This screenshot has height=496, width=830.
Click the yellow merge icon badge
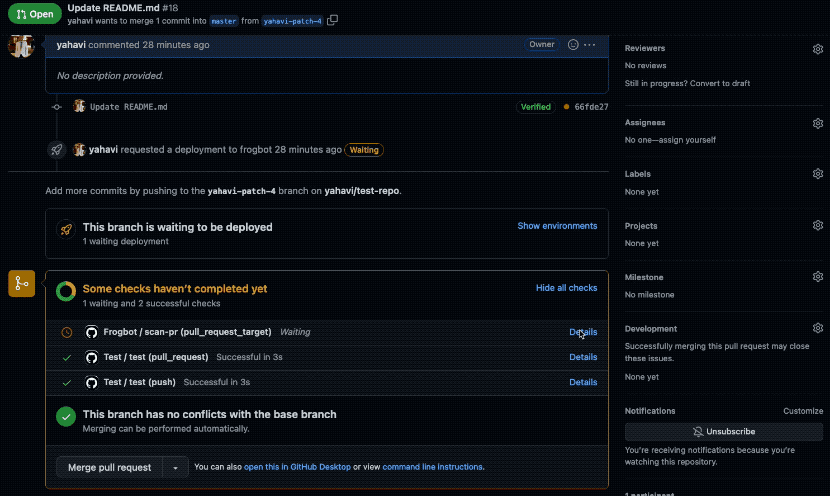(22, 283)
